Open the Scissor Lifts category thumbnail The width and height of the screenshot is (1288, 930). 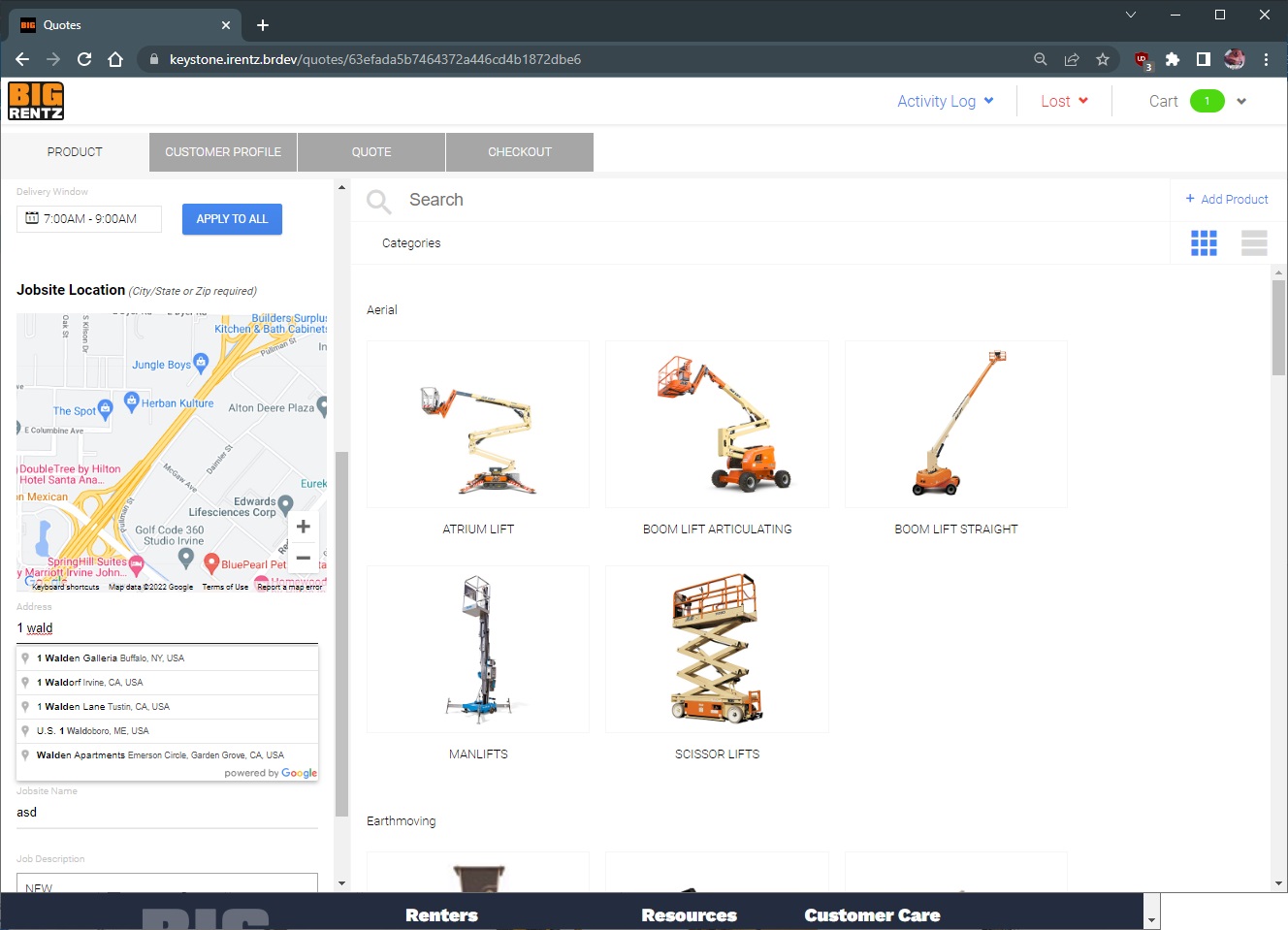(717, 650)
